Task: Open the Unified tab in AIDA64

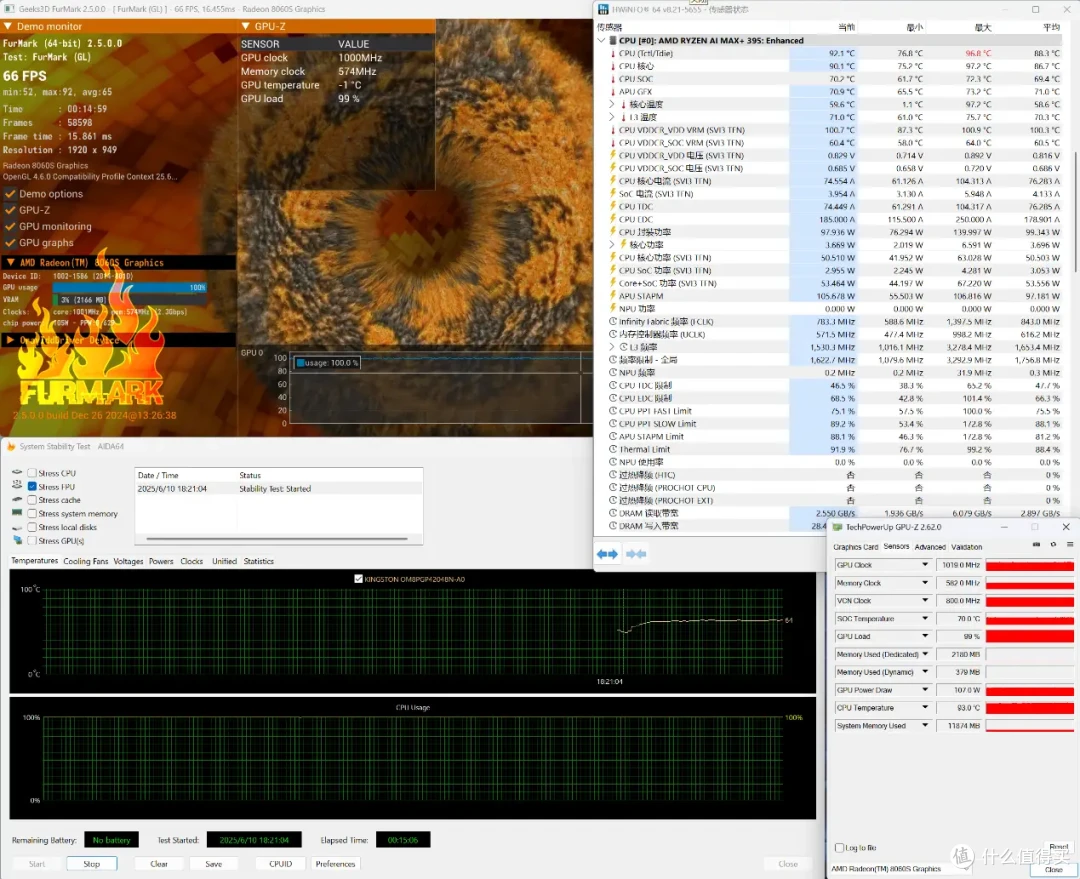Action: coord(224,561)
